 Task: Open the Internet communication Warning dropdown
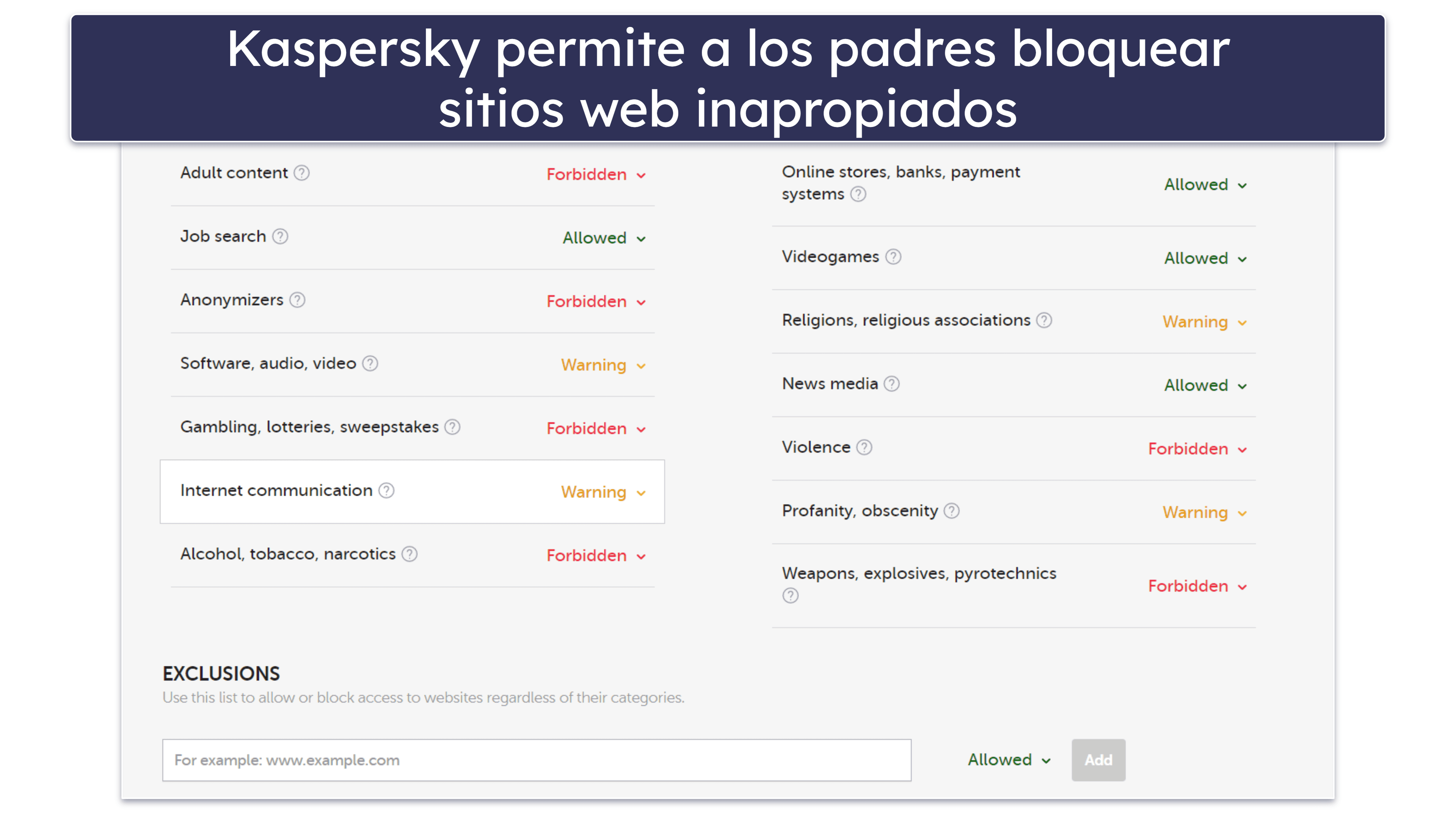pos(603,492)
